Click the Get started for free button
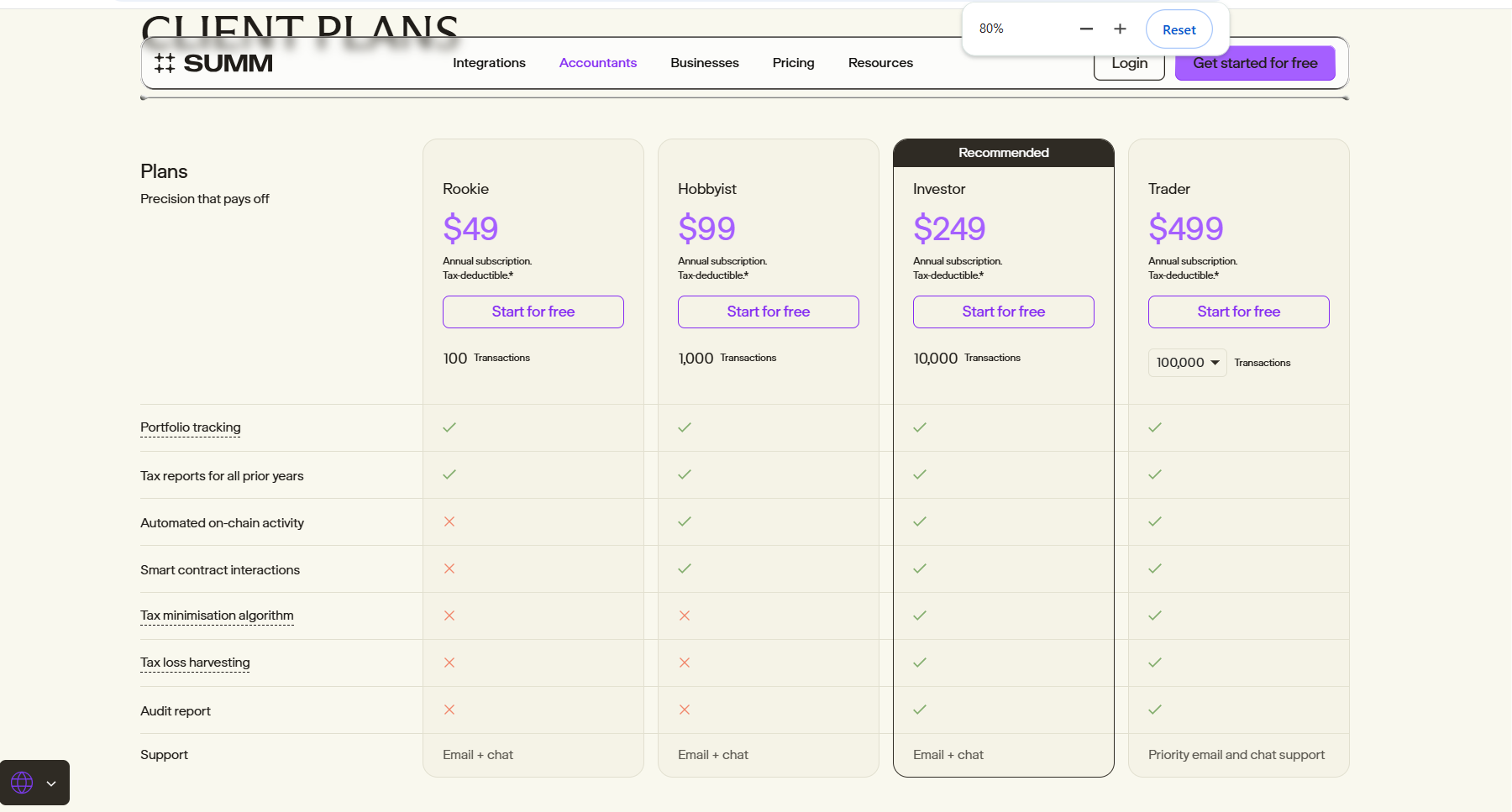 pos(1255,62)
